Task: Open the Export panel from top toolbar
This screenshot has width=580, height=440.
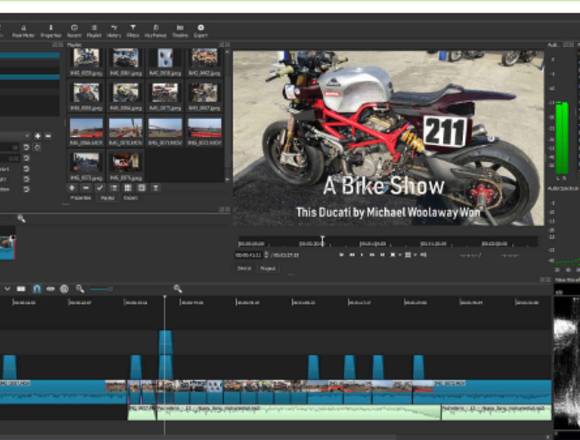Action: 200,31
